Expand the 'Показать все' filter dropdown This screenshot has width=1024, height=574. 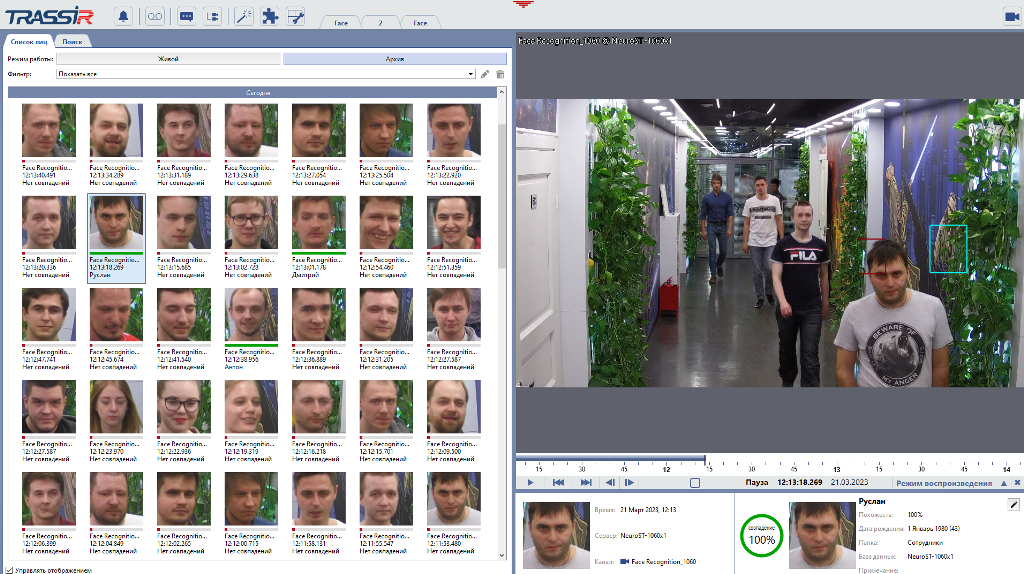click(470, 74)
